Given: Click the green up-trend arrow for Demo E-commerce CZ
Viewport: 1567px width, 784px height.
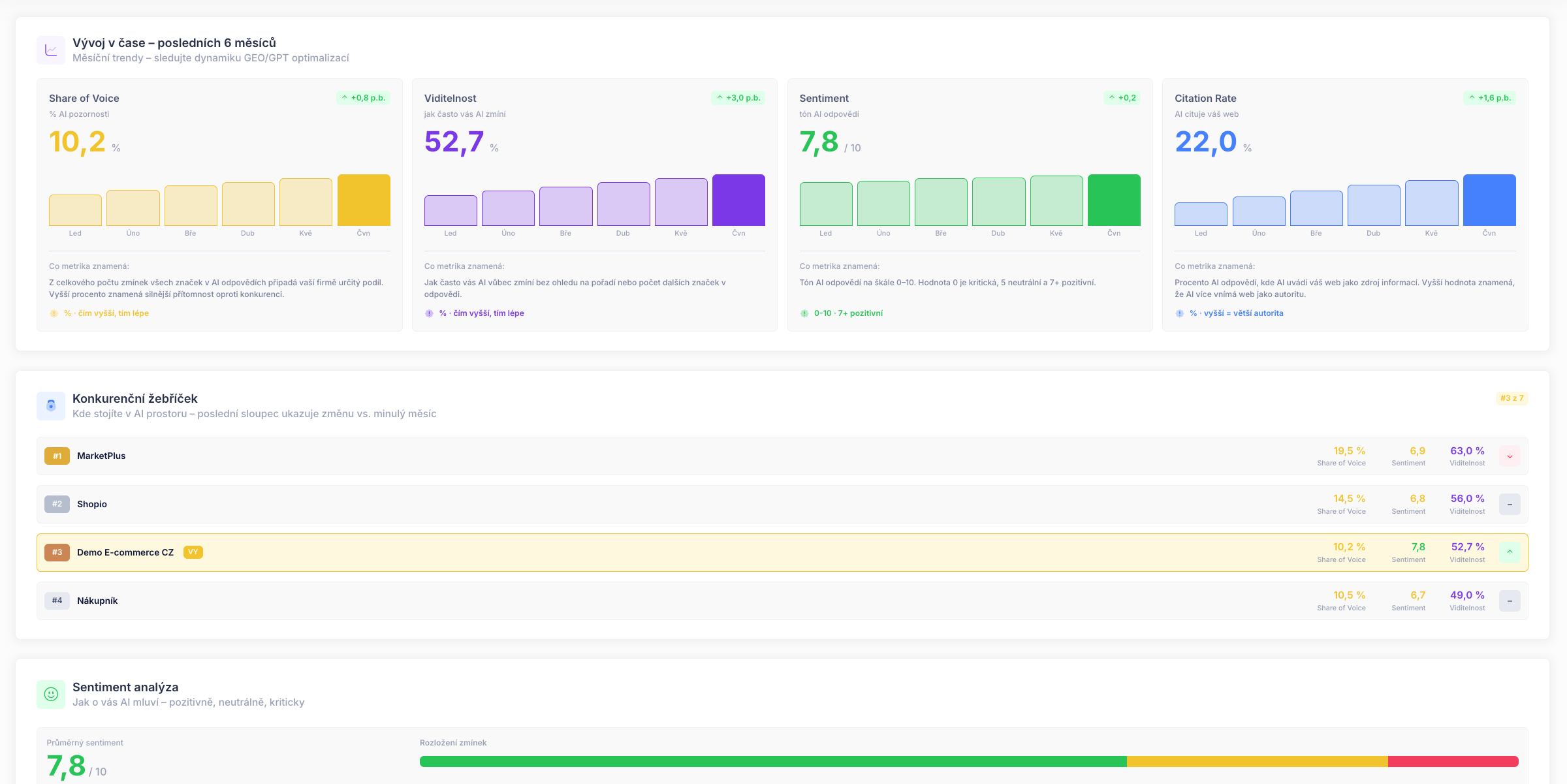Looking at the screenshot, I should click(1510, 552).
